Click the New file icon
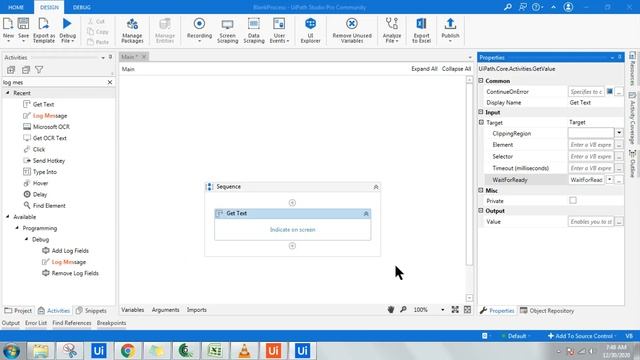 pyautogui.click(x=8, y=24)
